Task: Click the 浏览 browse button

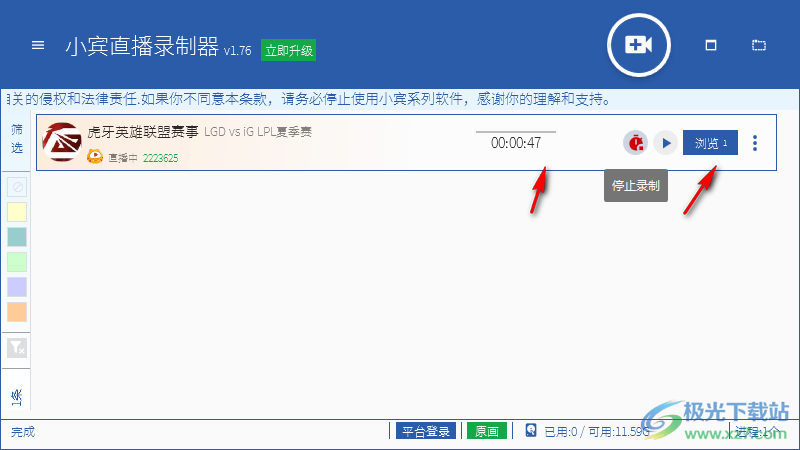Action: point(710,143)
